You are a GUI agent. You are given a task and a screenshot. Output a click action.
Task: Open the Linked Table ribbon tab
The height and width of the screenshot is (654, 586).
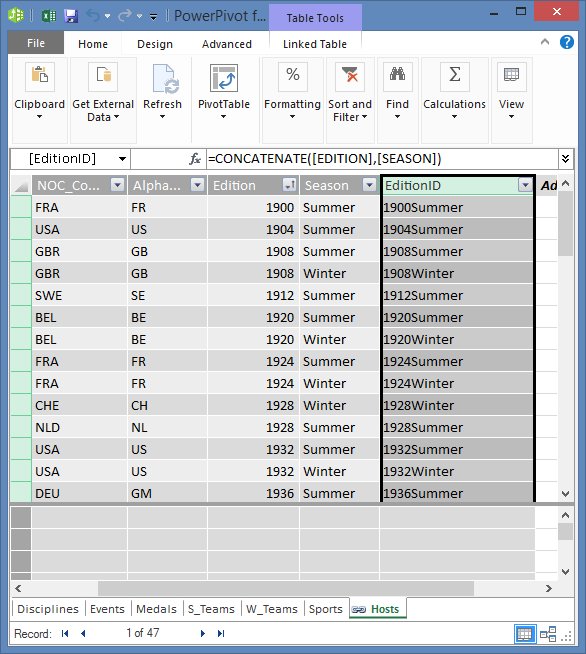click(x=315, y=44)
